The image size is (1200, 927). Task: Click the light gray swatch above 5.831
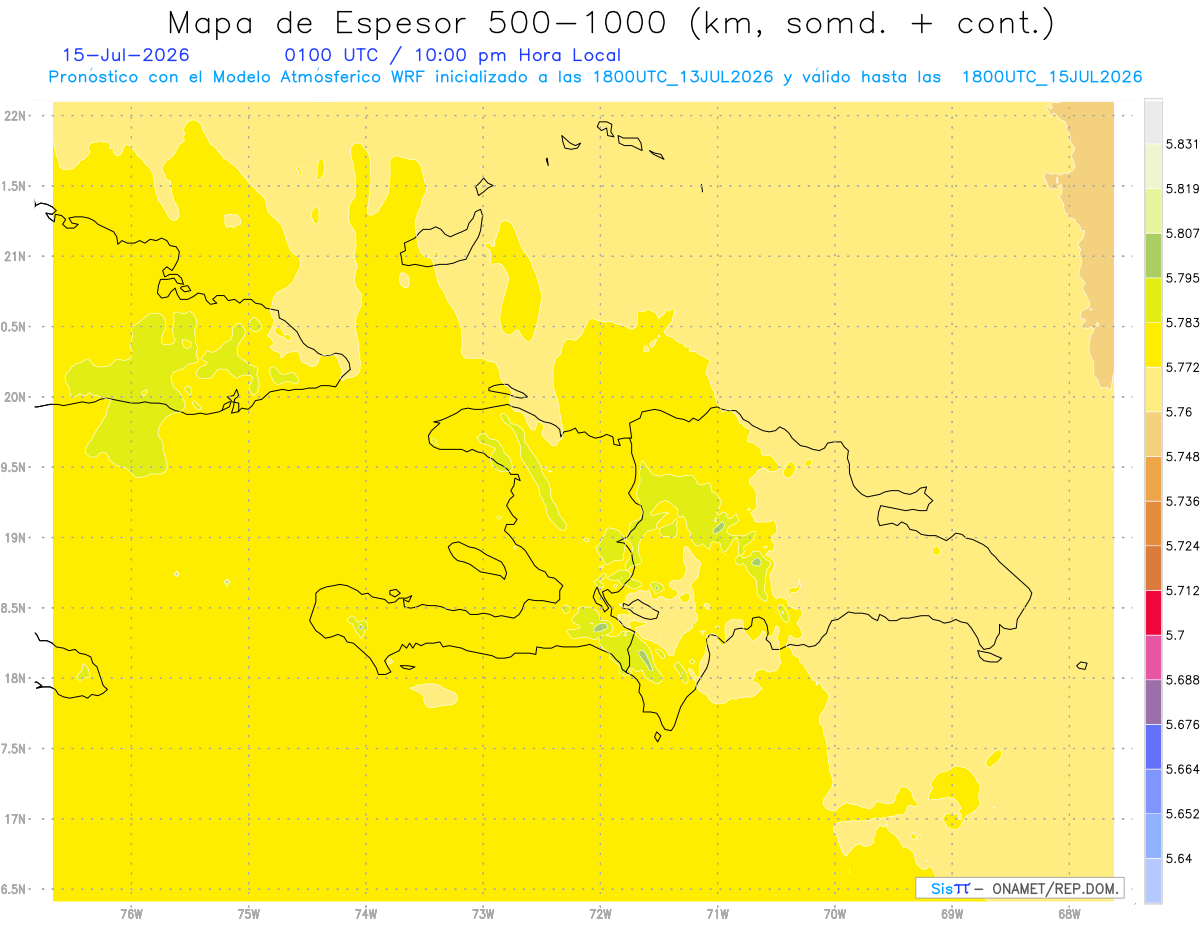click(1153, 121)
